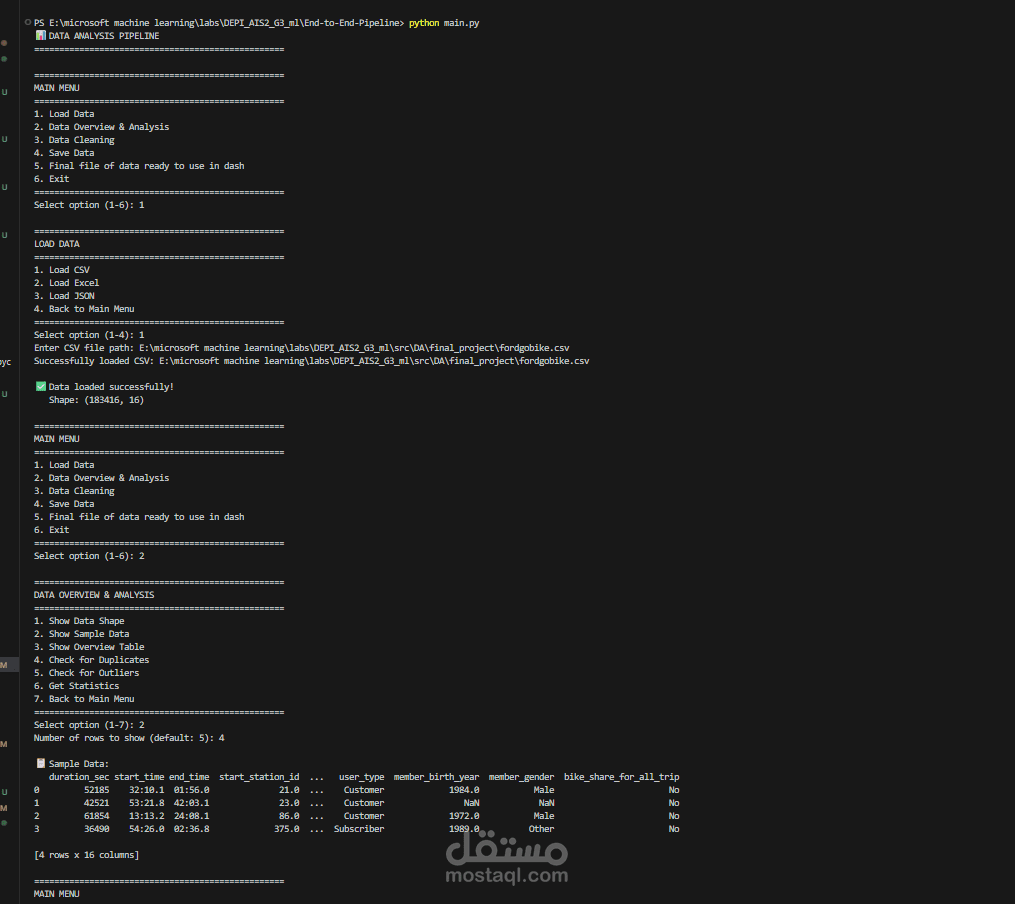The width and height of the screenshot is (1015, 904).
Task: Click the start time value 32:10.1
Action: pos(146,790)
